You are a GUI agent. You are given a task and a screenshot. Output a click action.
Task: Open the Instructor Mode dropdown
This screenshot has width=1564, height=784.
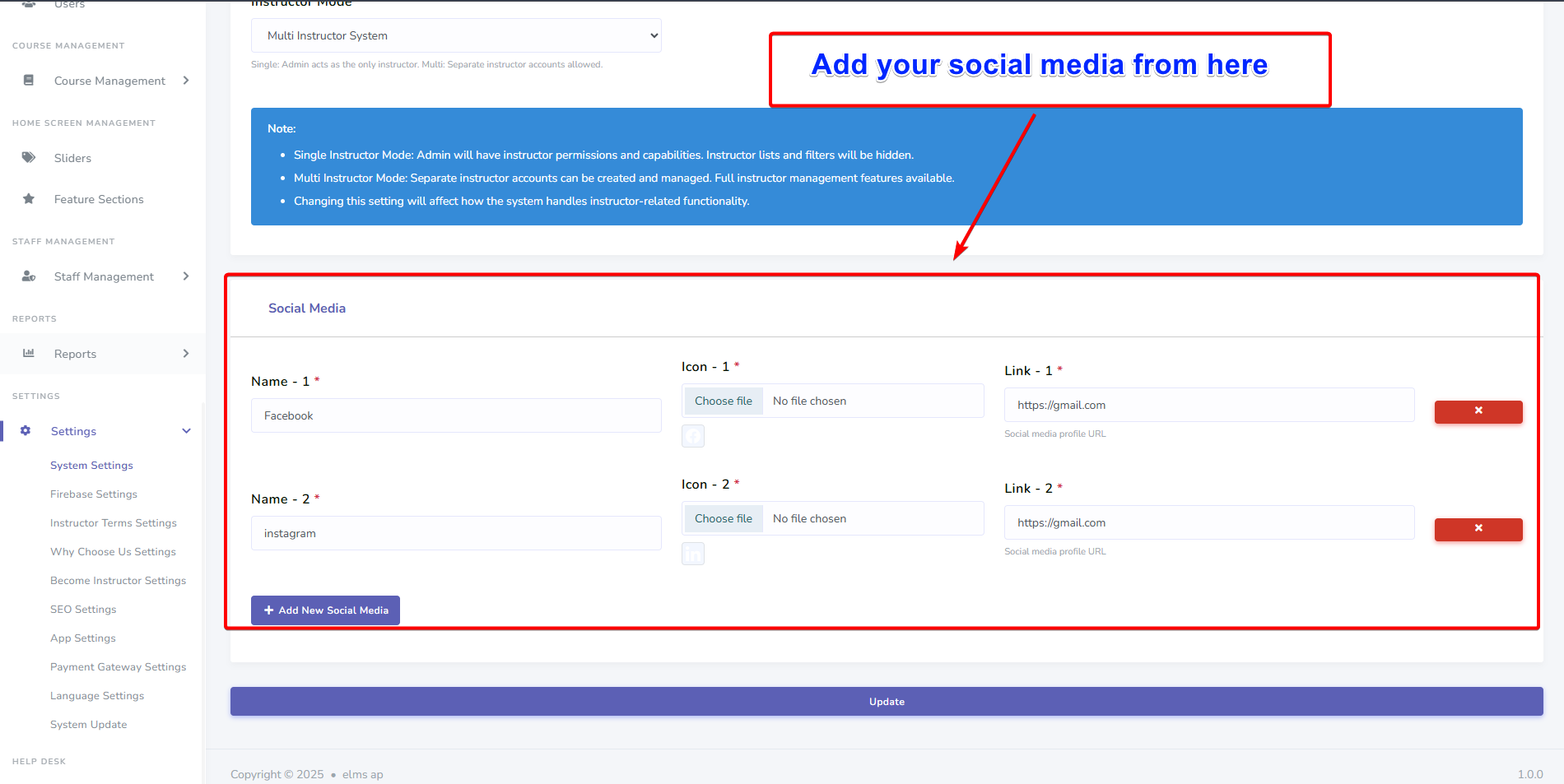click(x=455, y=35)
